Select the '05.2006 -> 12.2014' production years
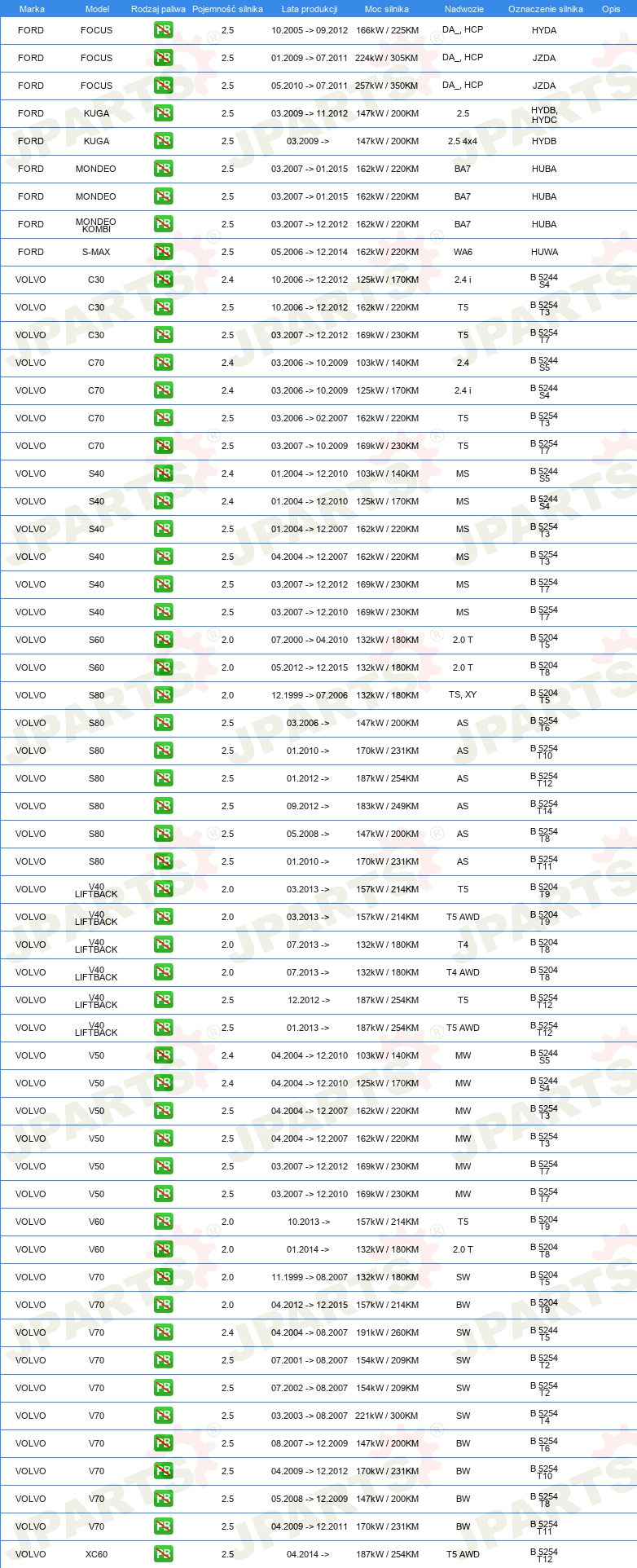The height and width of the screenshot is (1568, 637). [310, 252]
